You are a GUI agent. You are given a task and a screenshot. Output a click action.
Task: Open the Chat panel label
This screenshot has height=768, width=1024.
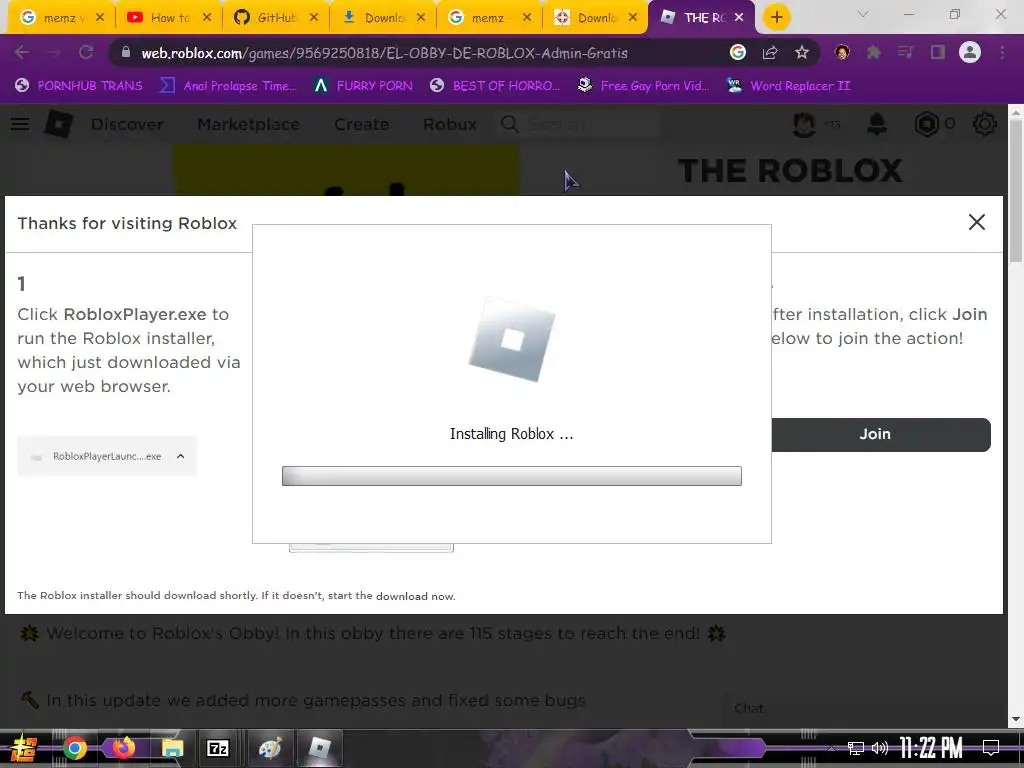[748, 709]
